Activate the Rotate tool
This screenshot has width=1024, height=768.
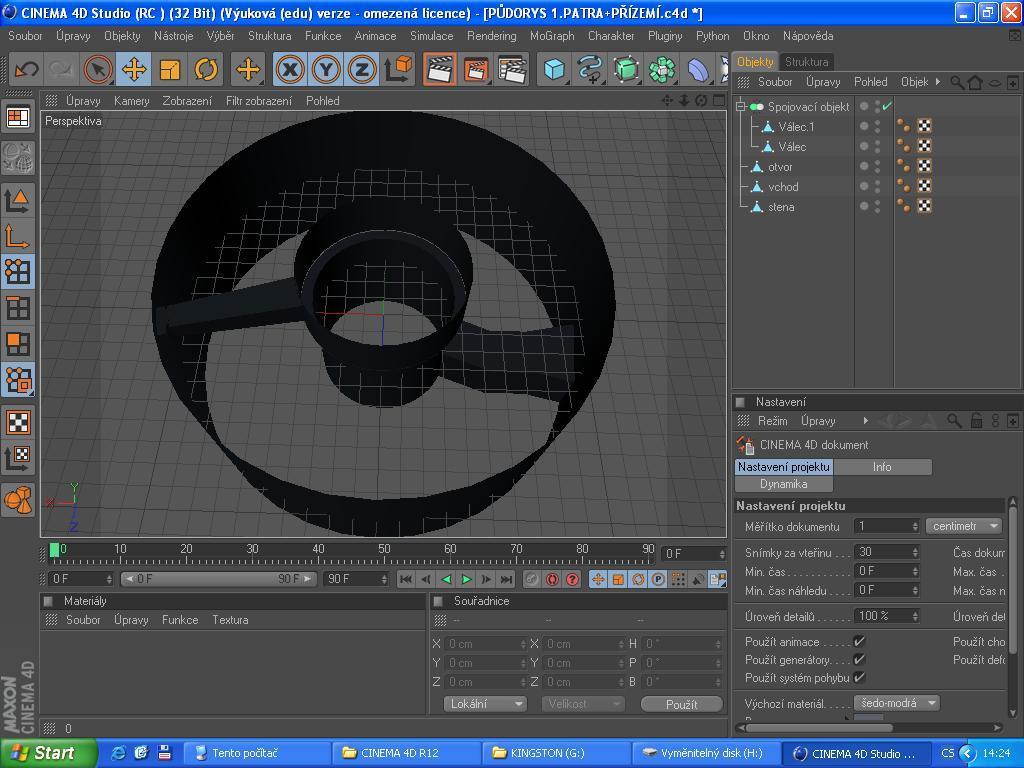tap(206, 69)
